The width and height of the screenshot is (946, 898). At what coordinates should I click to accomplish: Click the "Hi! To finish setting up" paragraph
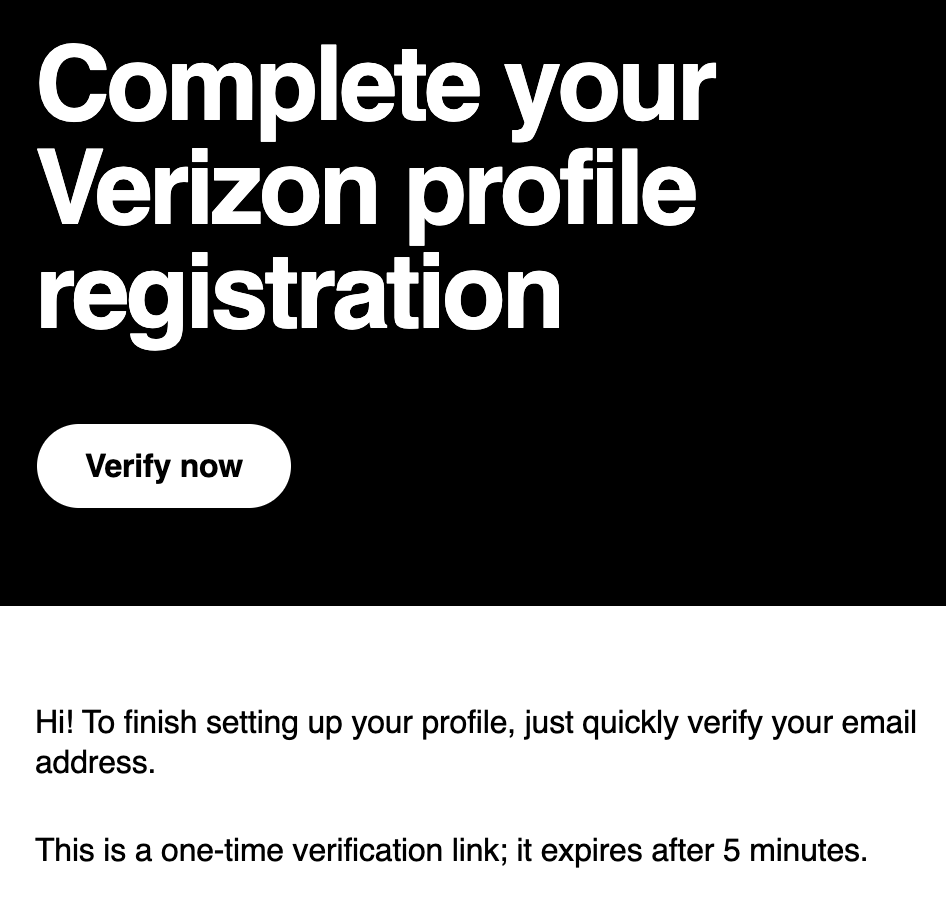point(475,742)
